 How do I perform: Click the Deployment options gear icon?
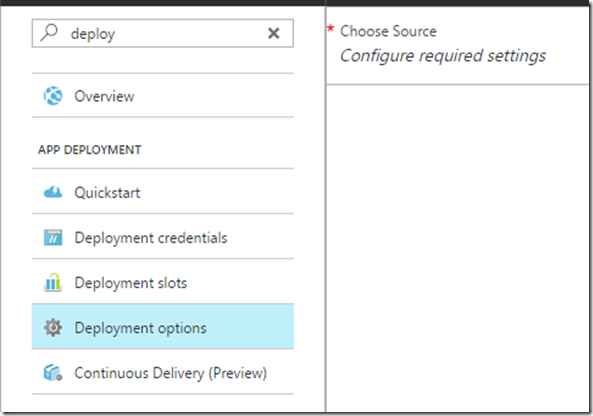[53, 328]
